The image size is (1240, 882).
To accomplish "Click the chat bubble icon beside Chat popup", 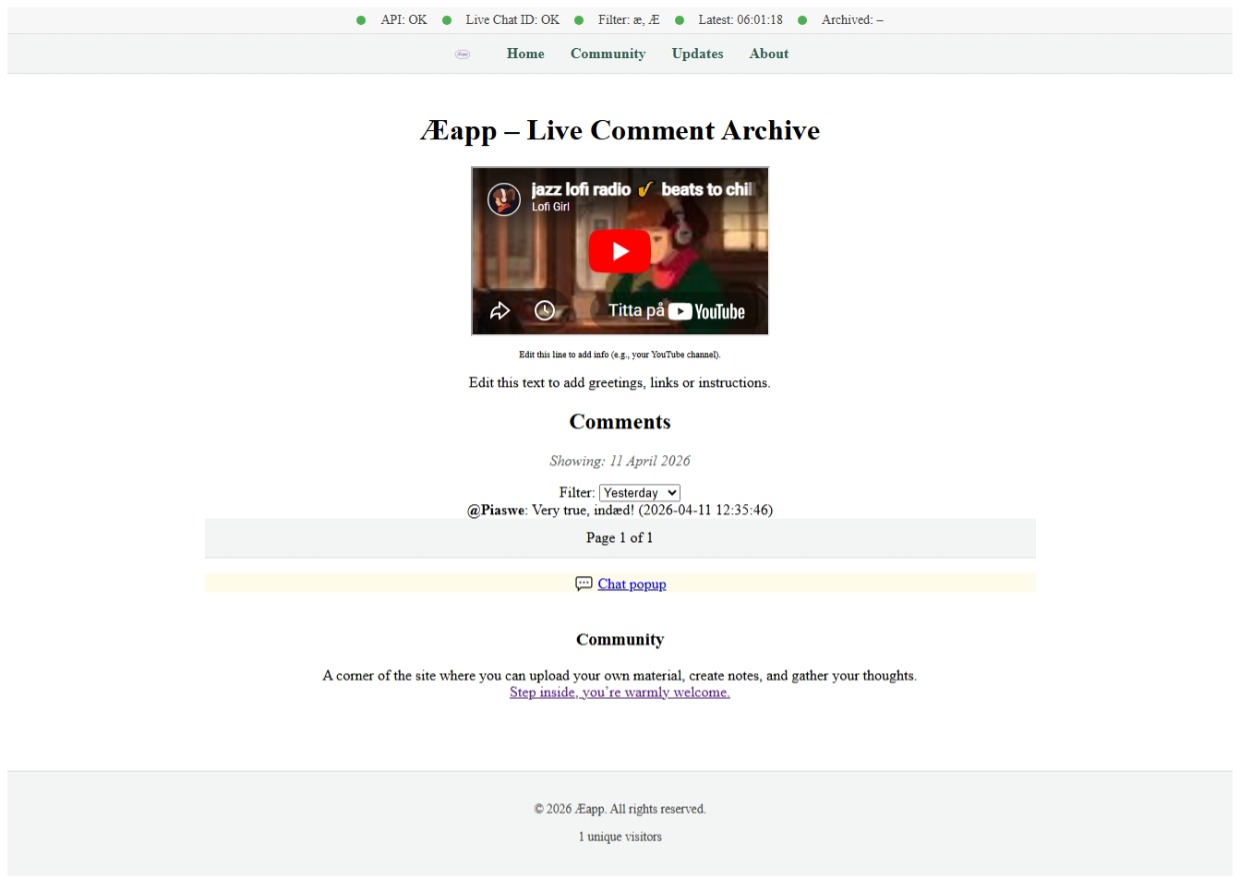I will click(x=584, y=584).
